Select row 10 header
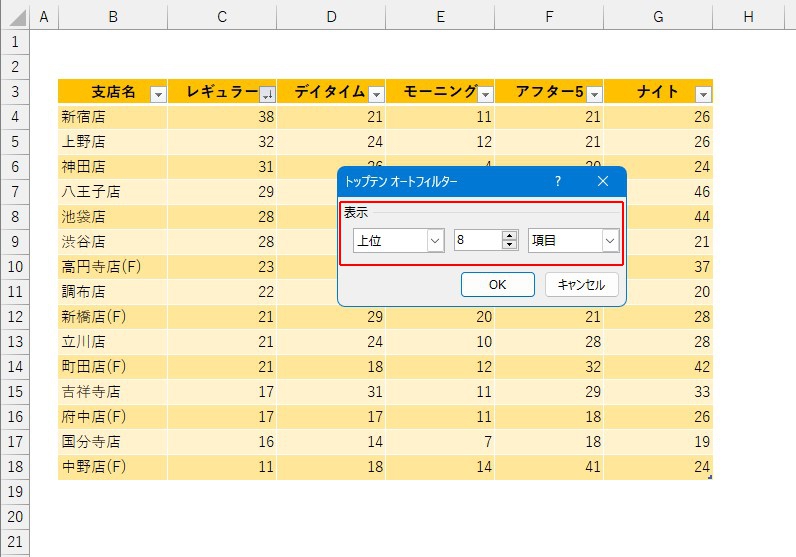Screen dimensions: 796x557 [x=15, y=267]
